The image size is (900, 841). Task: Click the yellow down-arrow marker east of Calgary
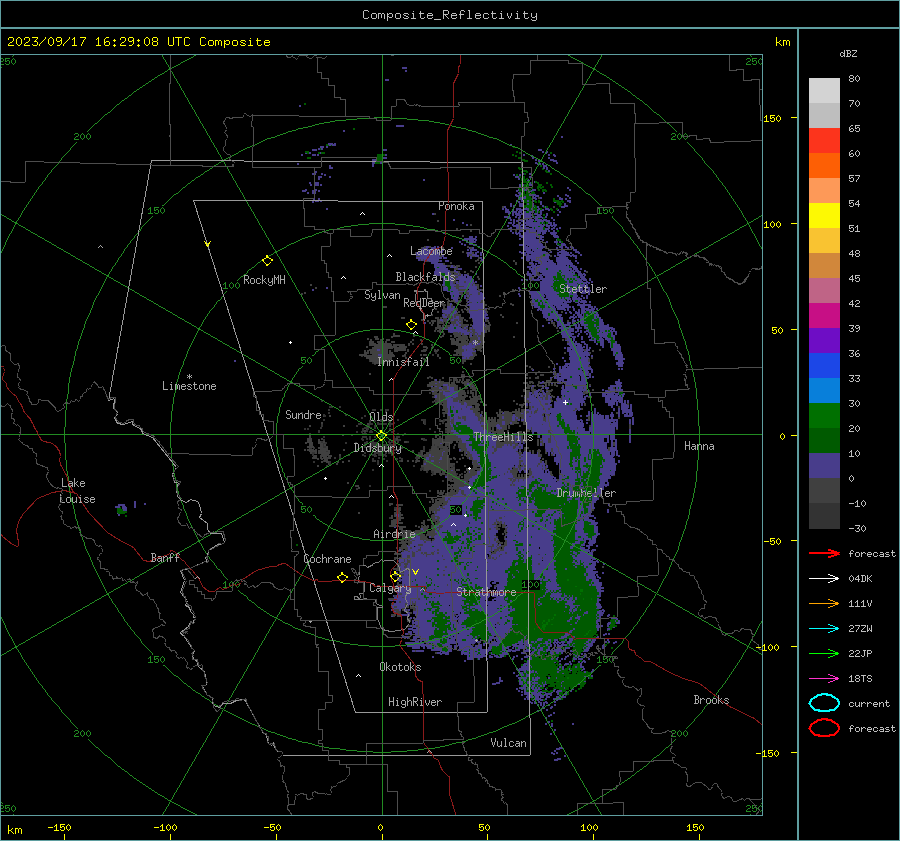pyautogui.click(x=415, y=572)
